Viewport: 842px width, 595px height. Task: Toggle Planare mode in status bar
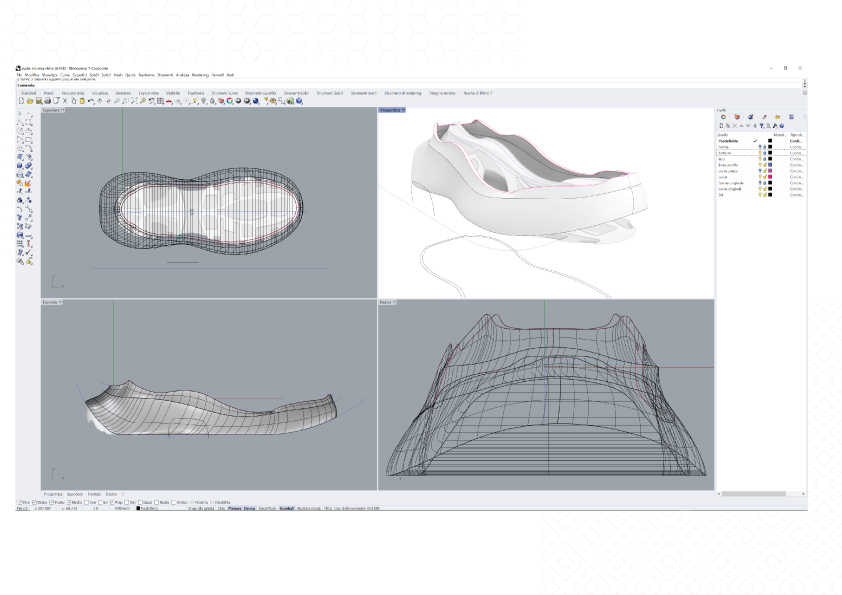click(235, 508)
